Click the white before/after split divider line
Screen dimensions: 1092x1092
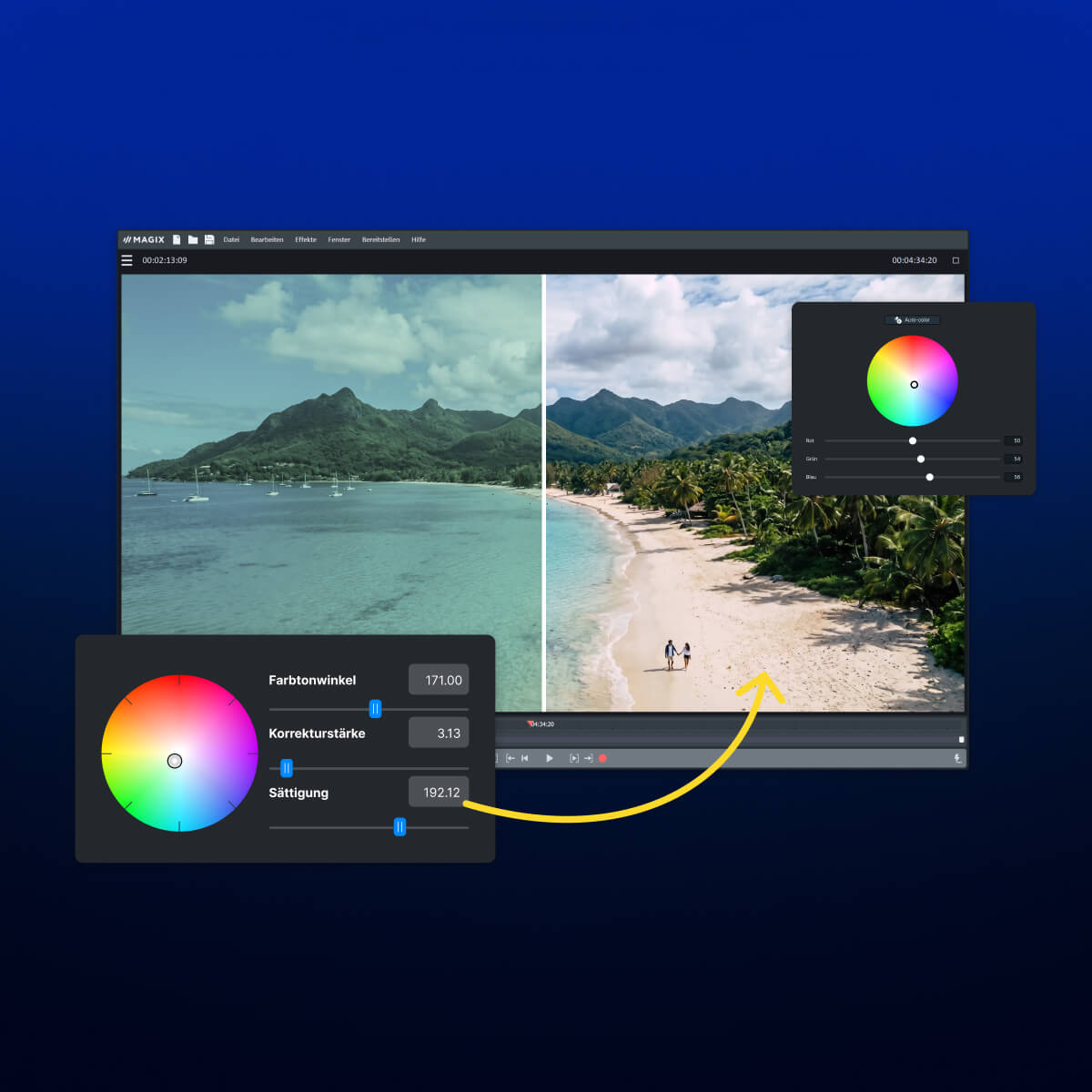coord(544,492)
